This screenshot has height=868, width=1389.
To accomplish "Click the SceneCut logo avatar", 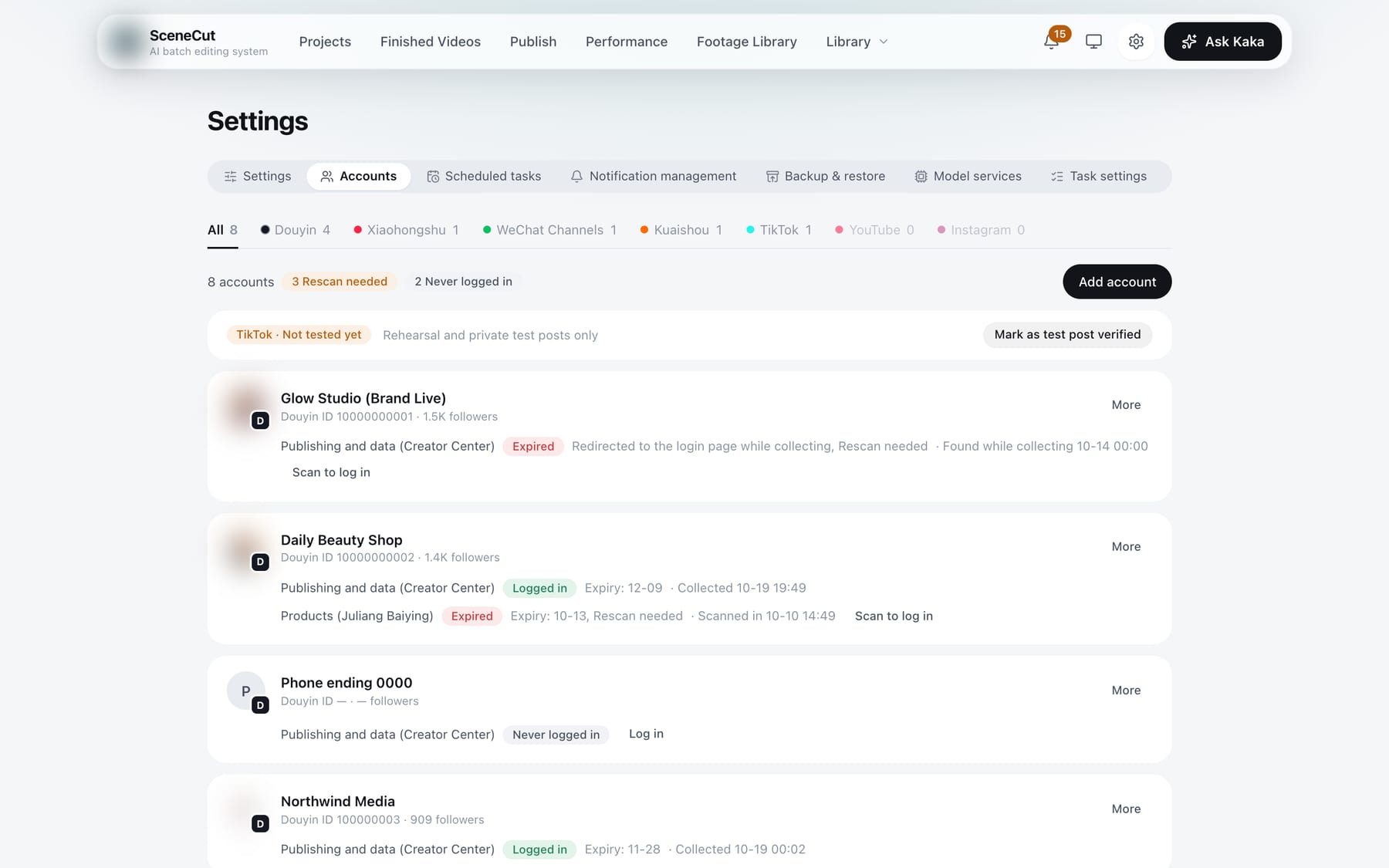I will pyautogui.click(x=125, y=42).
